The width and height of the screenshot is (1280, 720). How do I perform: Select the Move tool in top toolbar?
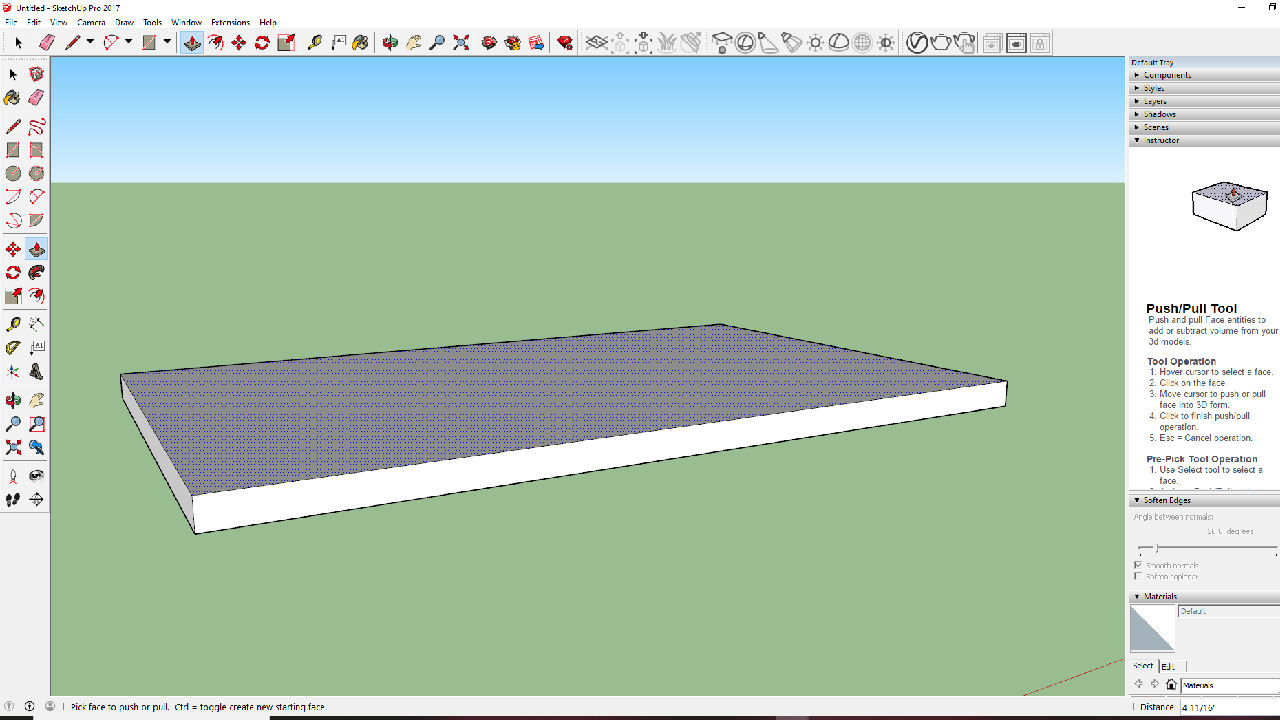tap(239, 43)
